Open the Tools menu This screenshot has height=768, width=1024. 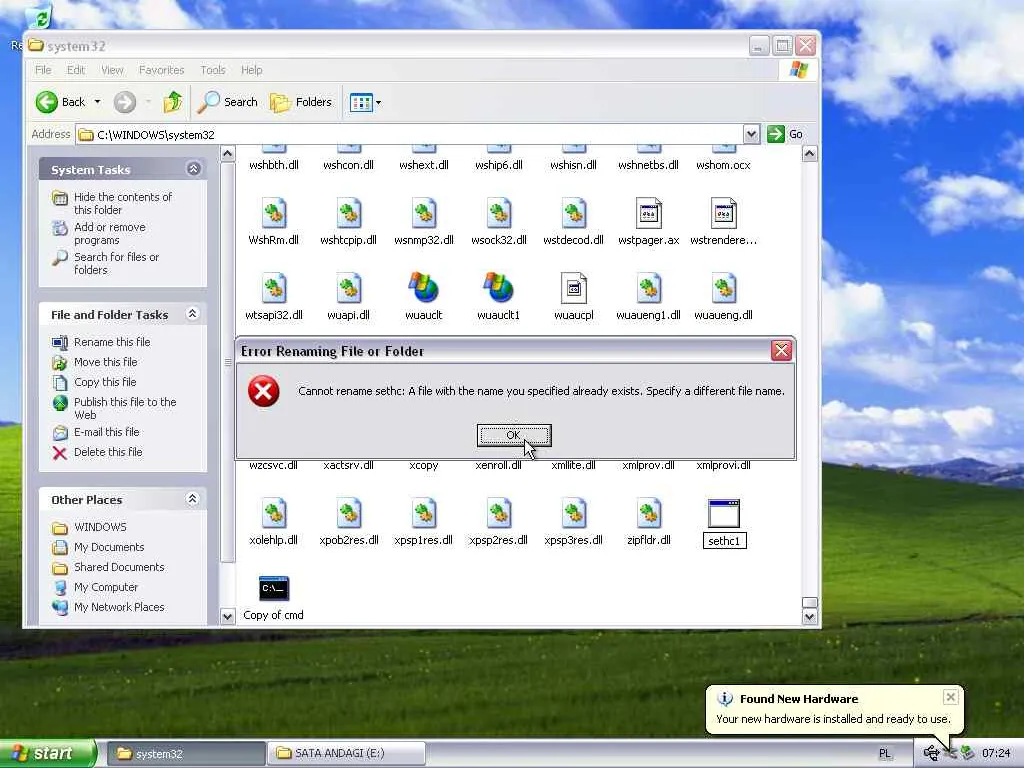pyautogui.click(x=213, y=70)
